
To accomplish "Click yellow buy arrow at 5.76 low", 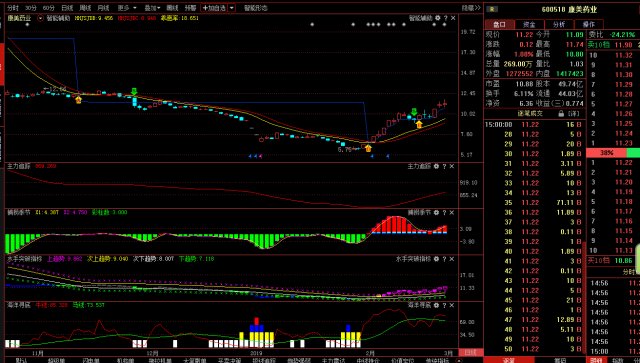I will 368,148.
